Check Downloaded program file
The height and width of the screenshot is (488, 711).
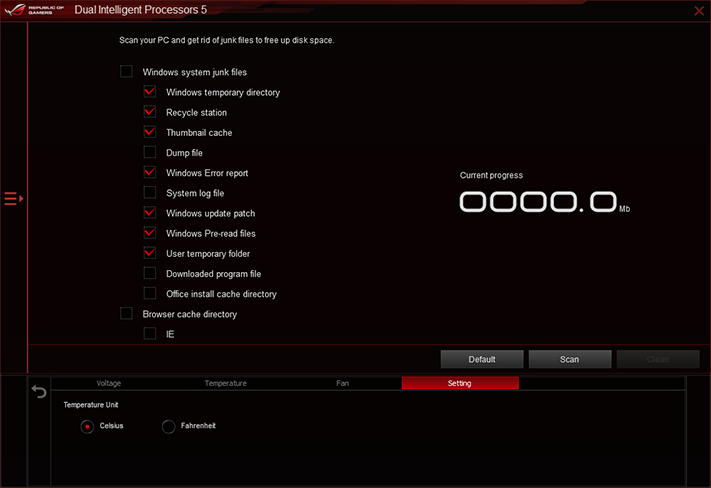[150, 273]
